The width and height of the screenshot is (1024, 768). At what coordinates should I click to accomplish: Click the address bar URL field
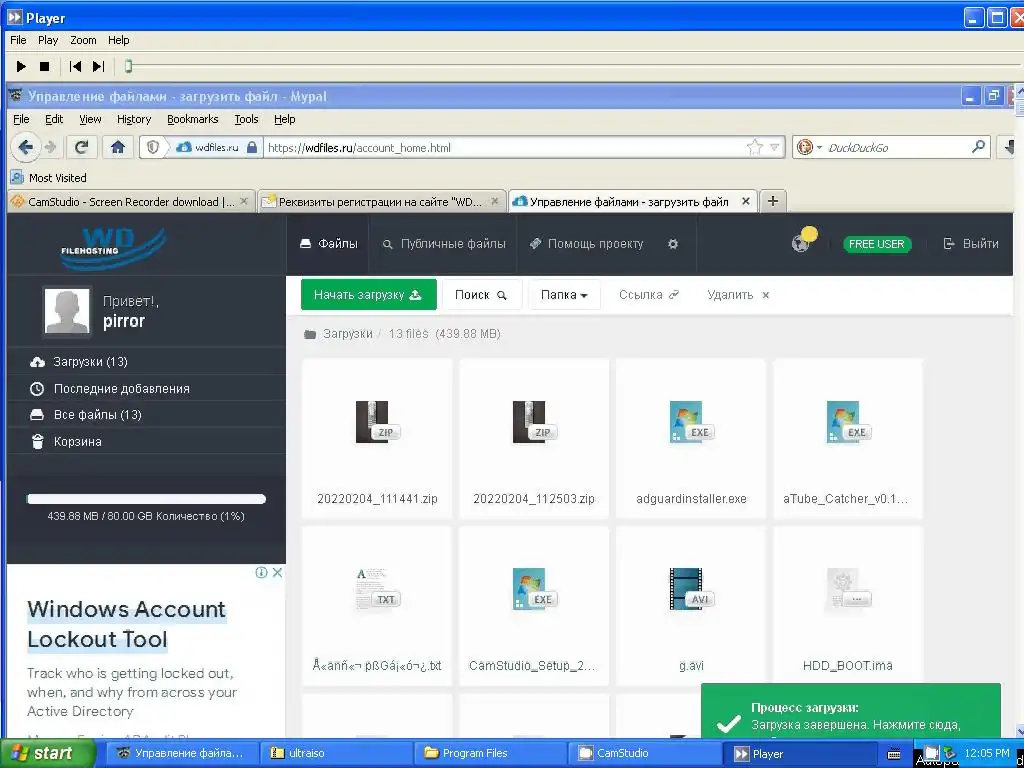click(x=503, y=148)
